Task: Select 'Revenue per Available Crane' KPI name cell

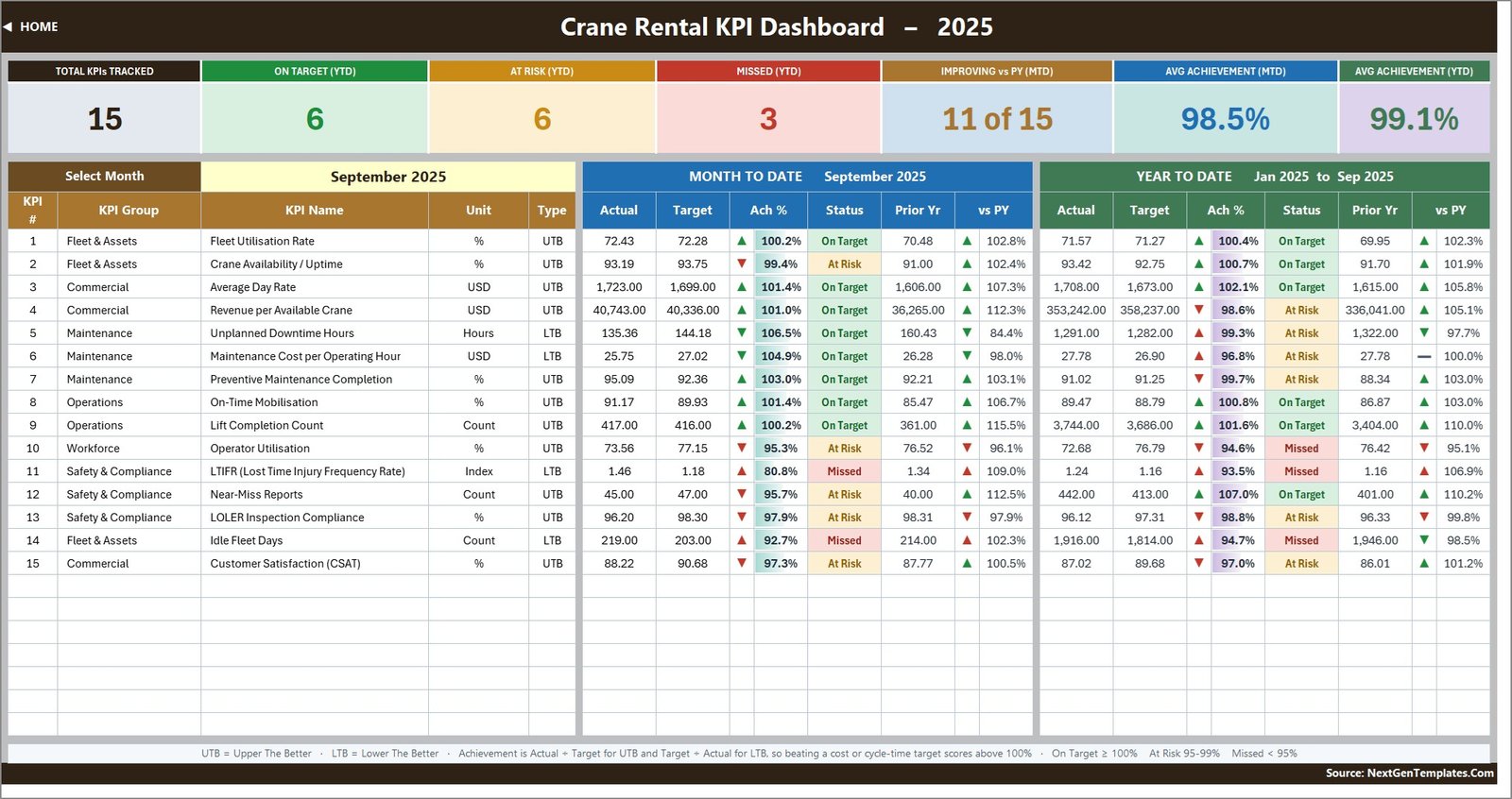Action: coord(315,310)
